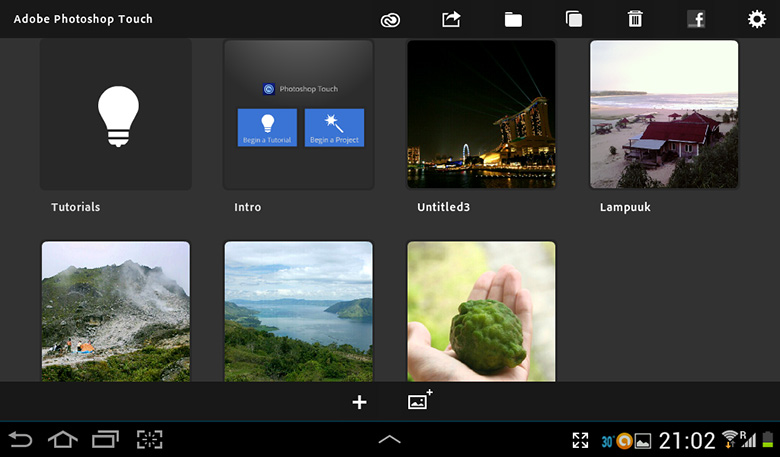Tap the battery status icon
This screenshot has width=780, height=457.
(x=768, y=440)
